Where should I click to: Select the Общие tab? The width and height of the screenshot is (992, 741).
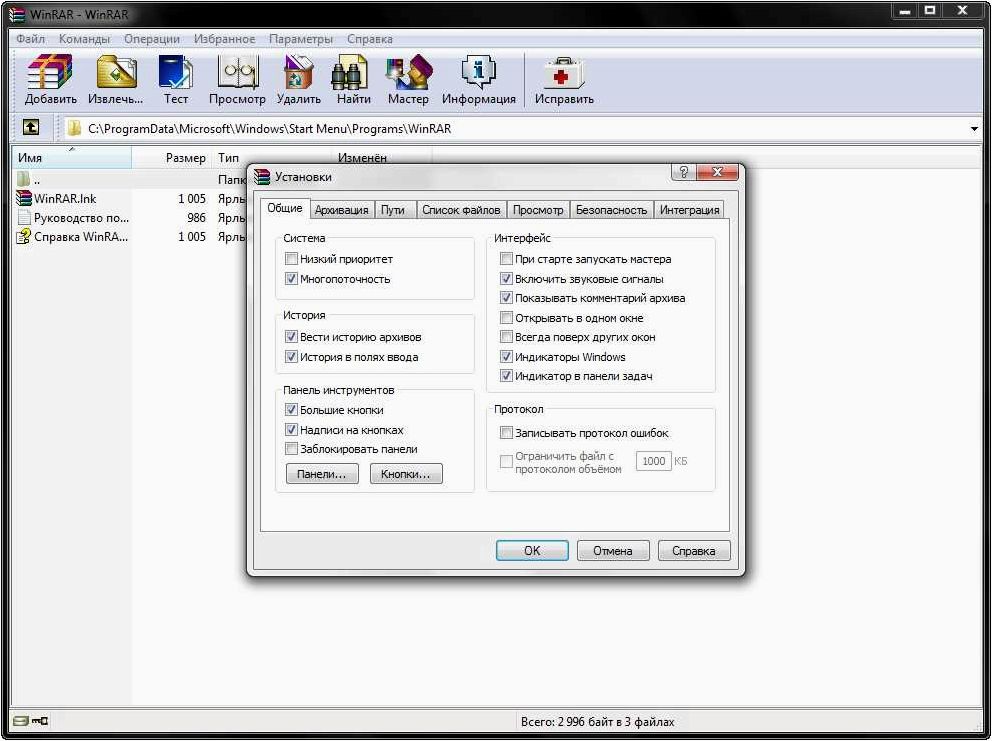coord(285,208)
